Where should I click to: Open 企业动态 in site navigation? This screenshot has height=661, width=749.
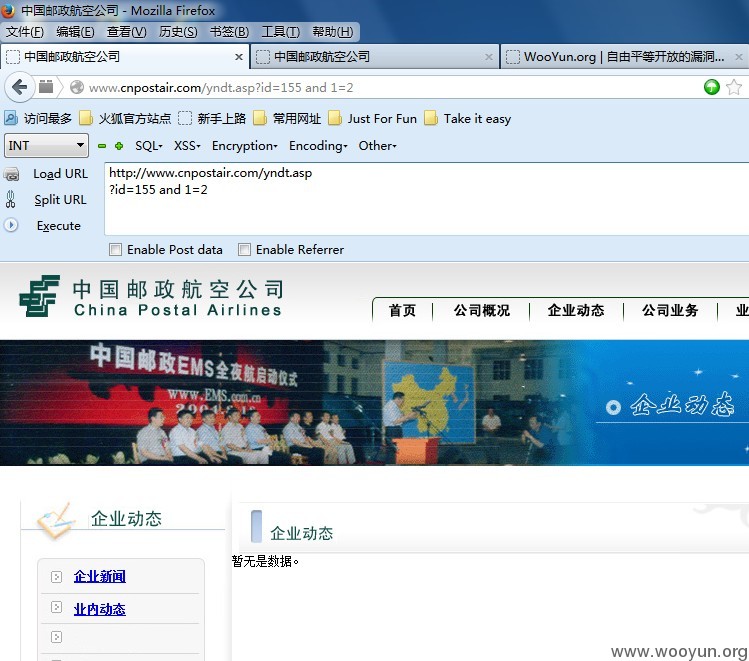click(x=576, y=310)
